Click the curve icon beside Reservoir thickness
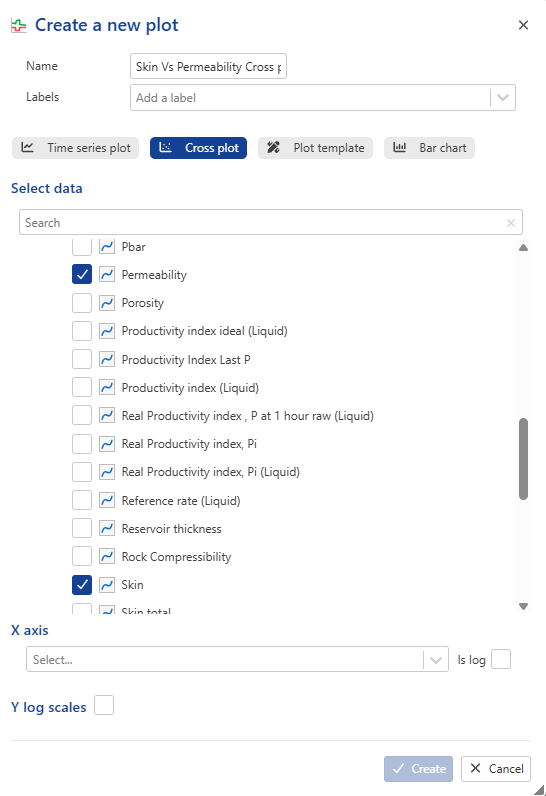The width and height of the screenshot is (546, 796). point(107,528)
